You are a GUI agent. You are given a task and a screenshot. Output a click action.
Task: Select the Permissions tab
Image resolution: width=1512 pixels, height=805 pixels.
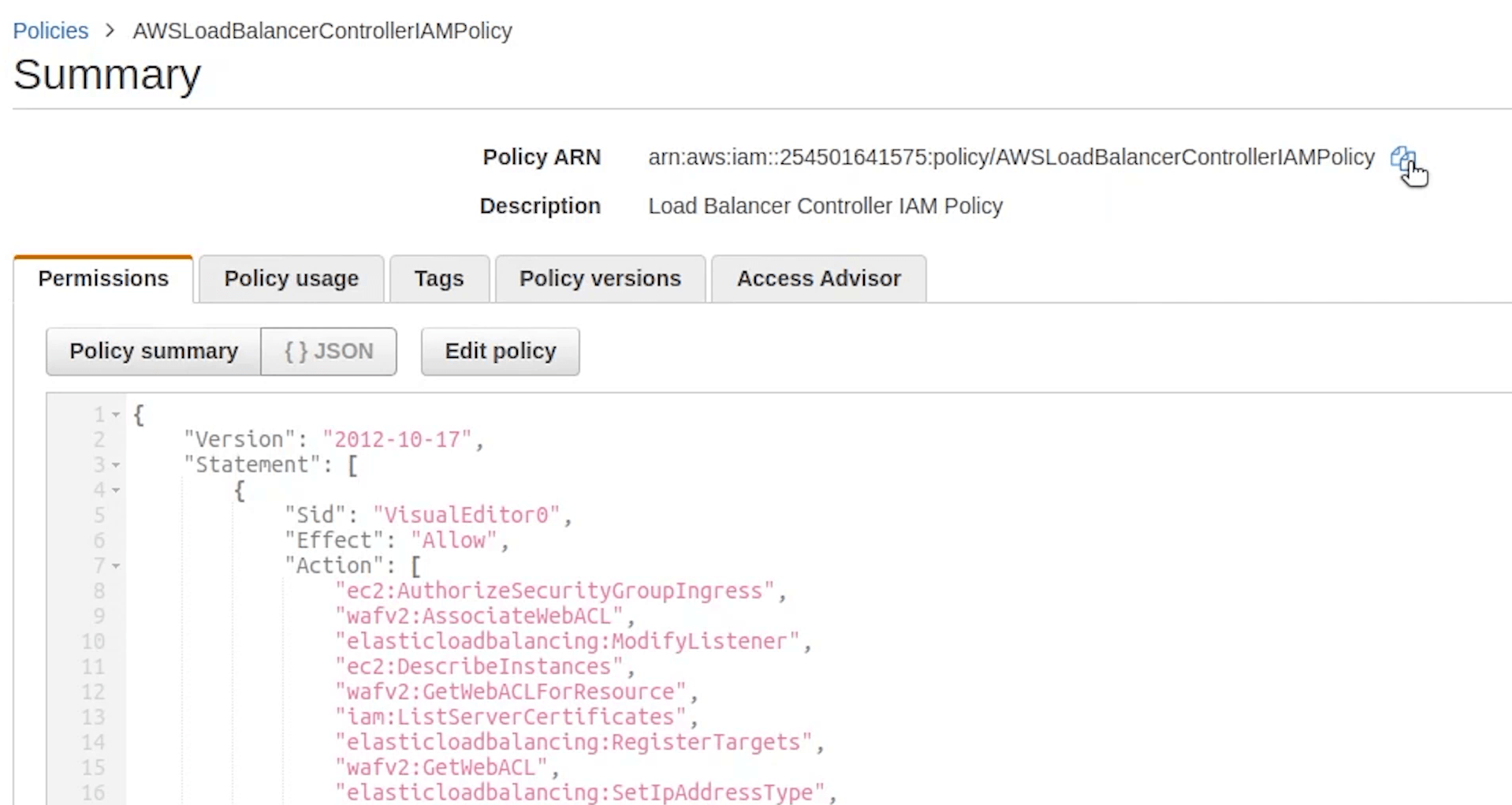tap(103, 278)
